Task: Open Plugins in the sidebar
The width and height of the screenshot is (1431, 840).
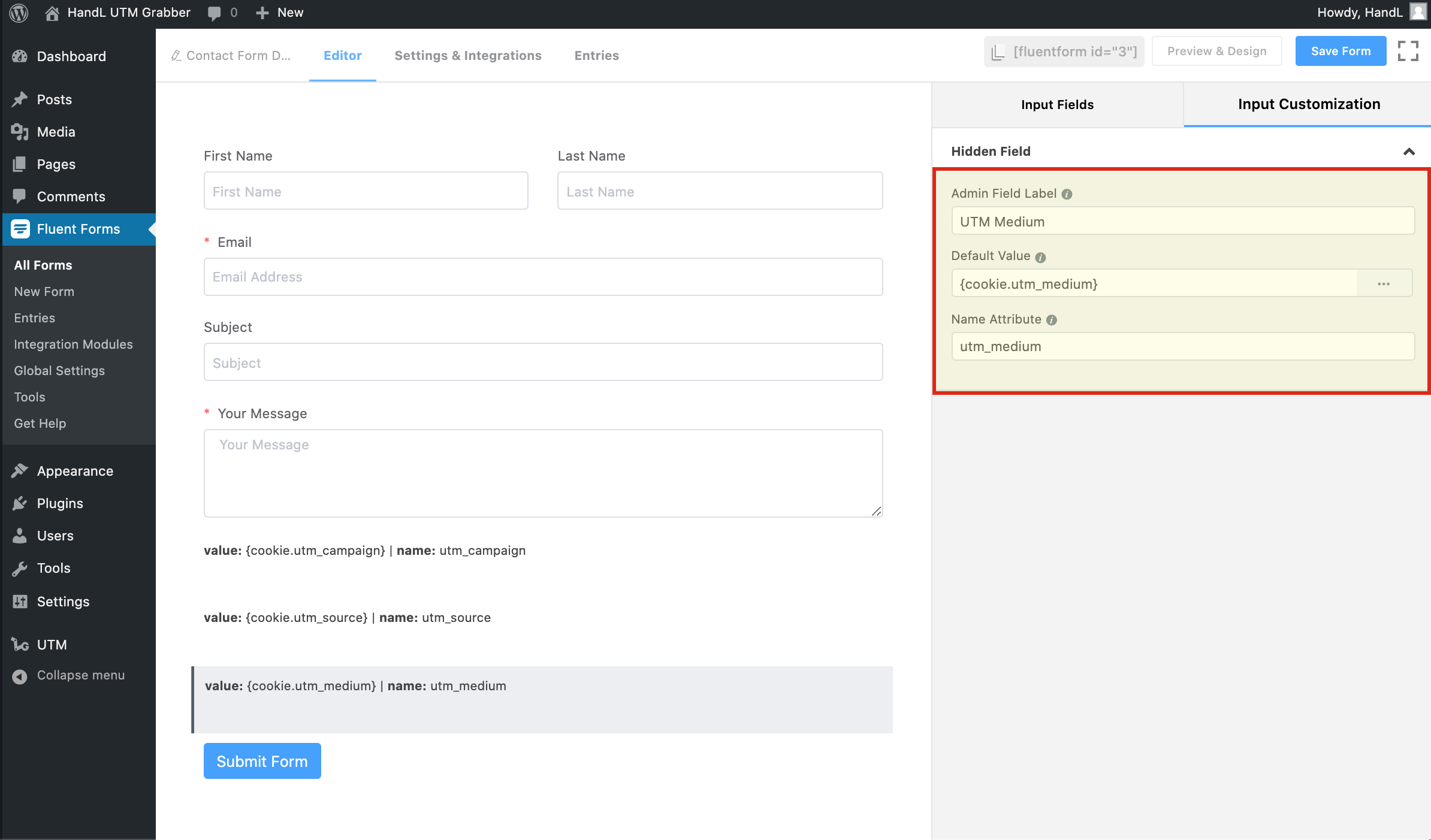Action: tap(60, 503)
